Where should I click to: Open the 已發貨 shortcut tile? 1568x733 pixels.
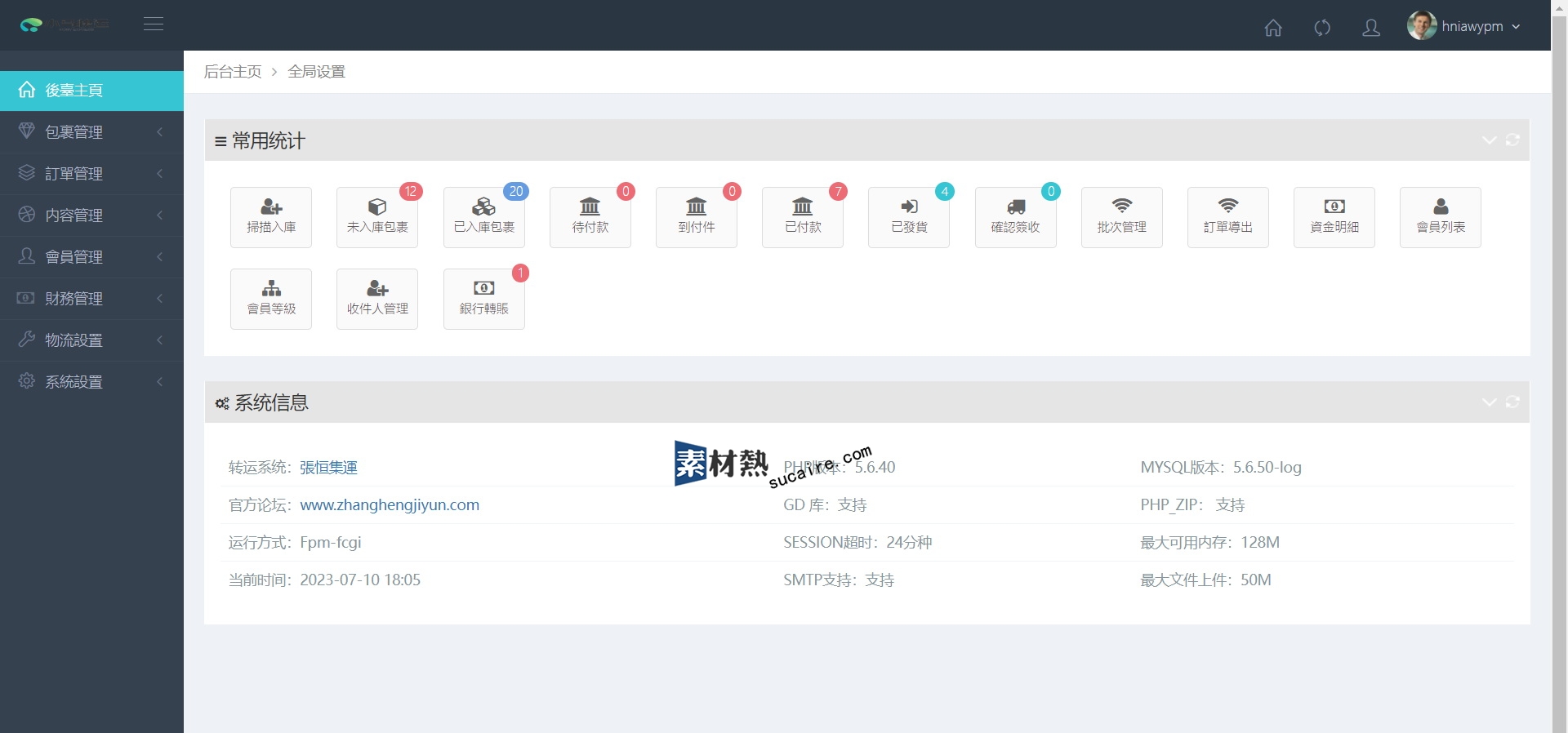[x=909, y=217]
